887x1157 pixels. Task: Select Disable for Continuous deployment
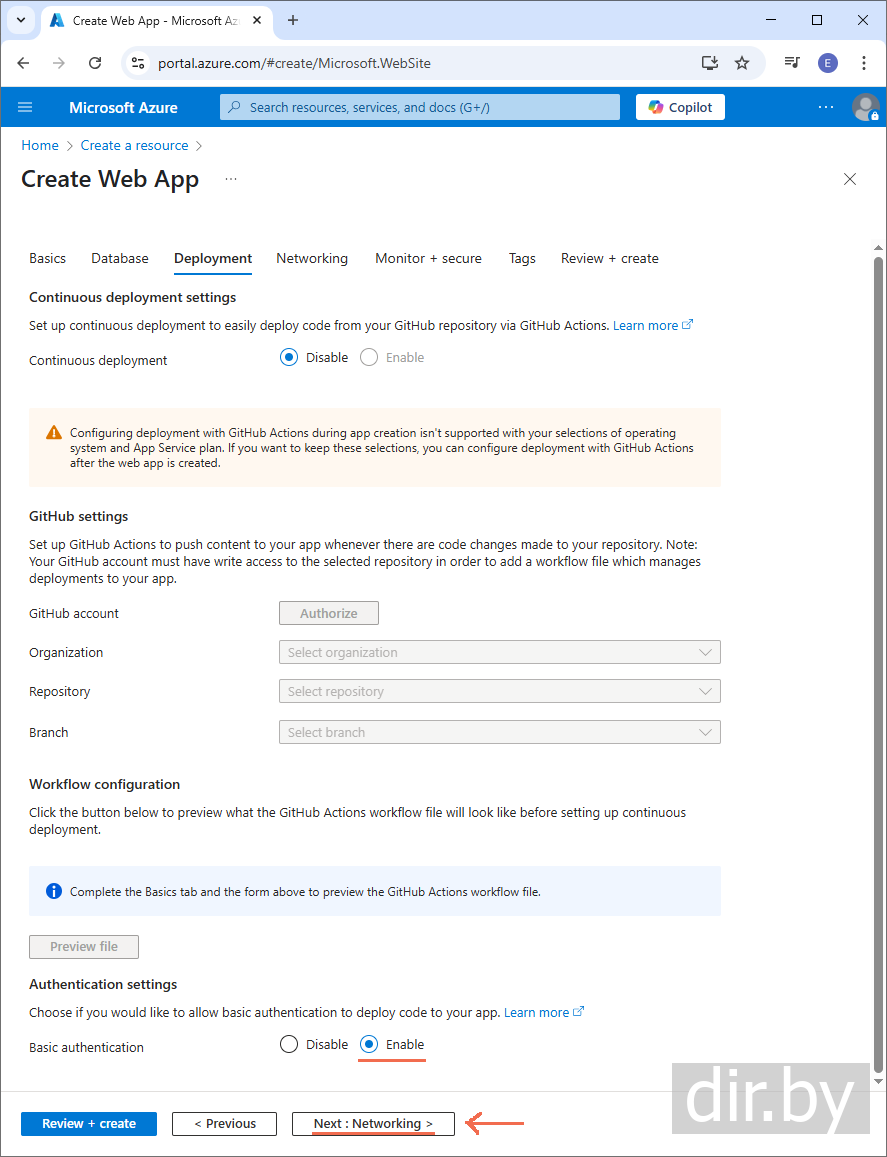pos(289,358)
